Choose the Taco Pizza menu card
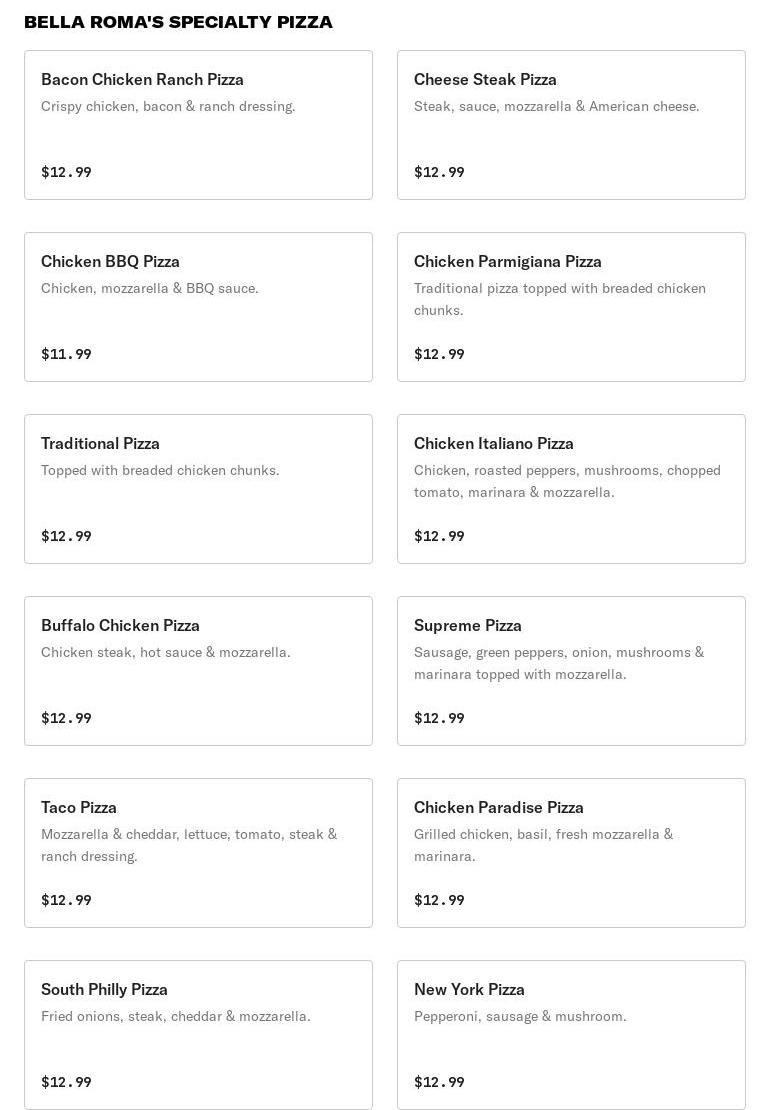 (198, 853)
